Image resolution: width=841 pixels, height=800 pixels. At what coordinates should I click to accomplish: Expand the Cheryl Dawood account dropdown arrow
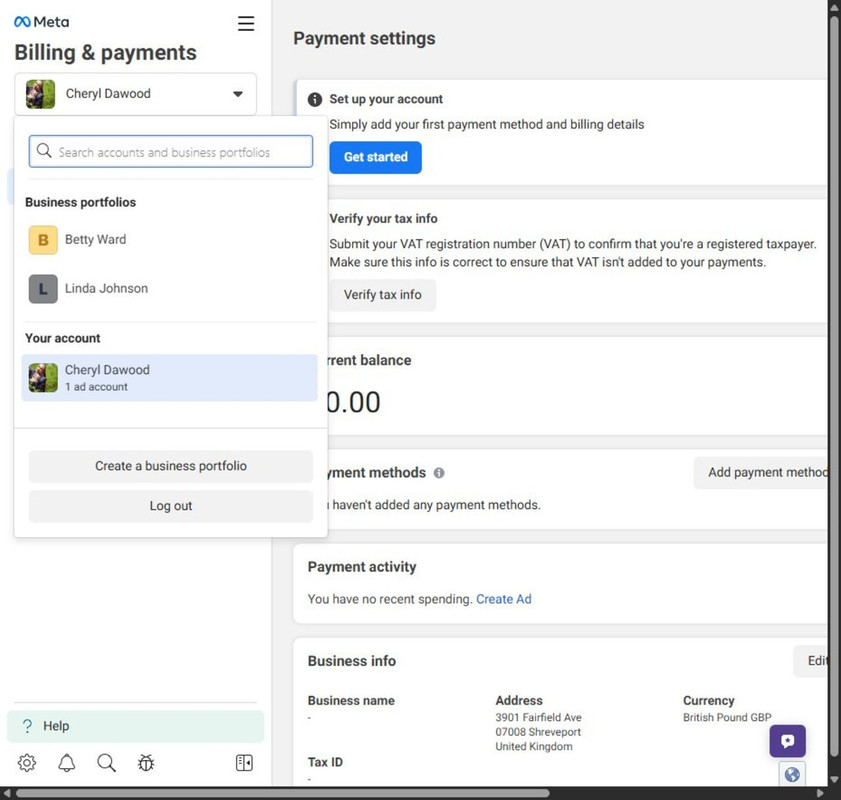click(238, 94)
